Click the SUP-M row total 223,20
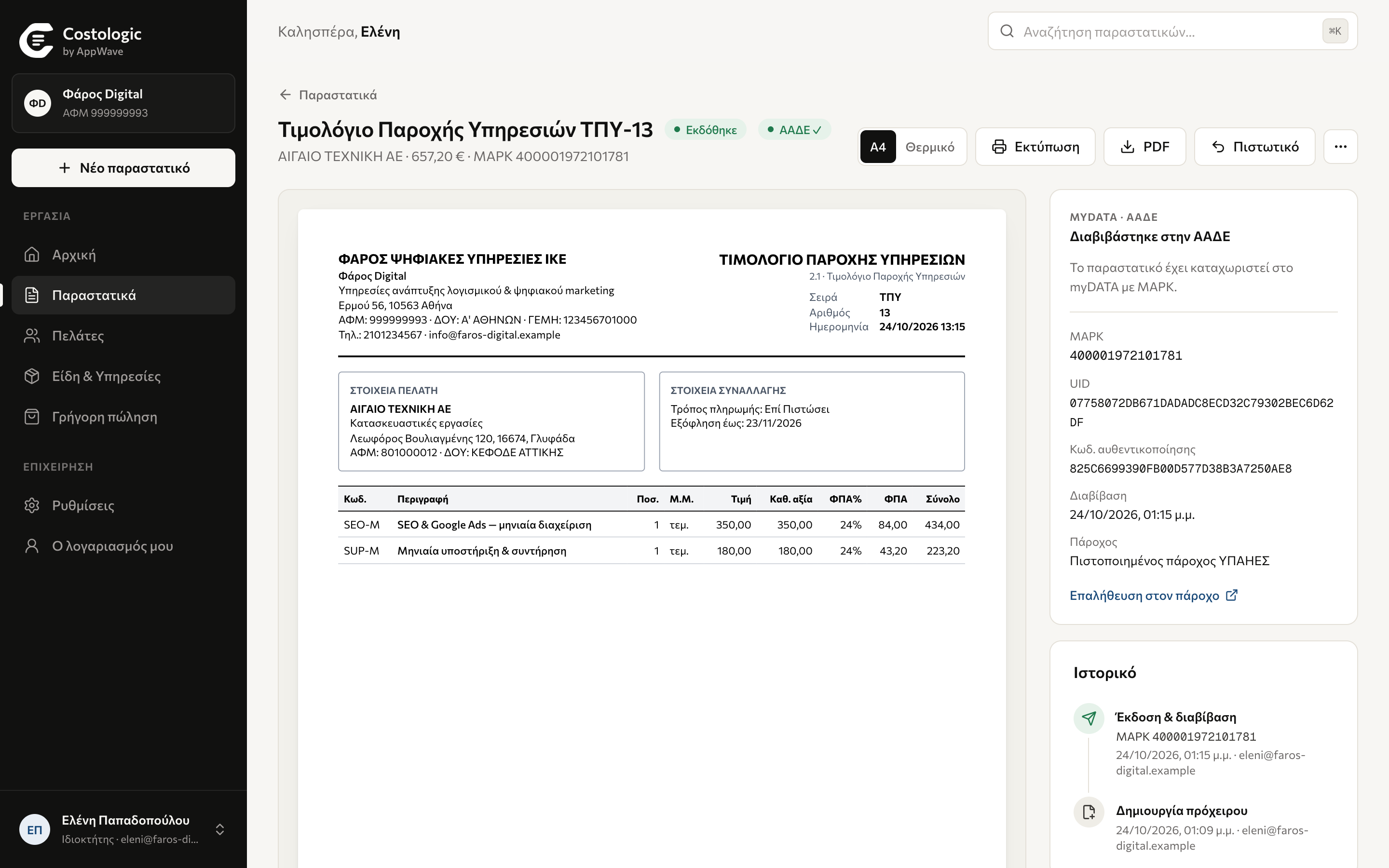This screenshot has height=868, width=1389. pos(943,551)
